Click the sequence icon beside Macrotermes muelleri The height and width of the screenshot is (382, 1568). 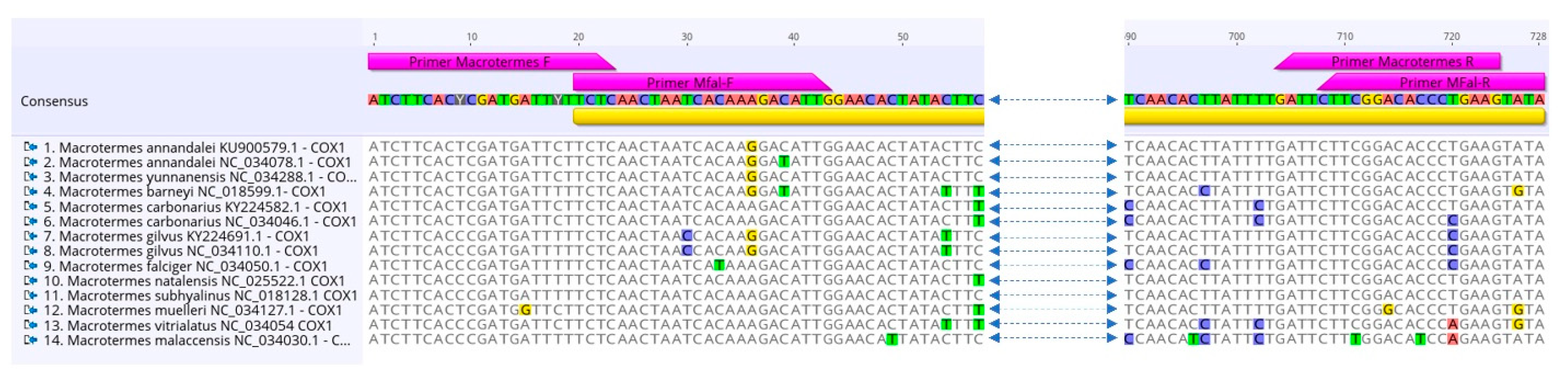coord(30,309)
